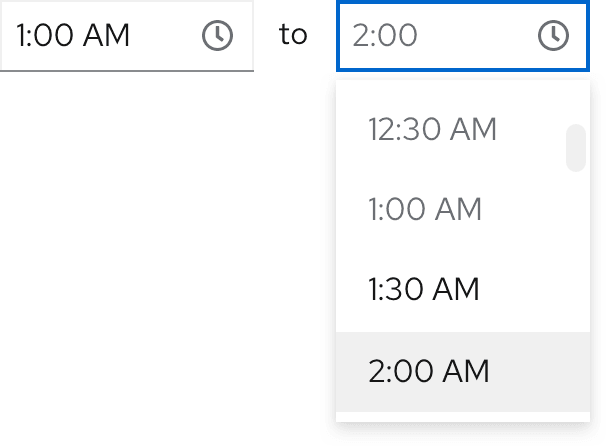Image resolution: width=606 pixels, height=446 pixels.
Task: Pick 1:30 AM as the end time
Action: point(424,290)
